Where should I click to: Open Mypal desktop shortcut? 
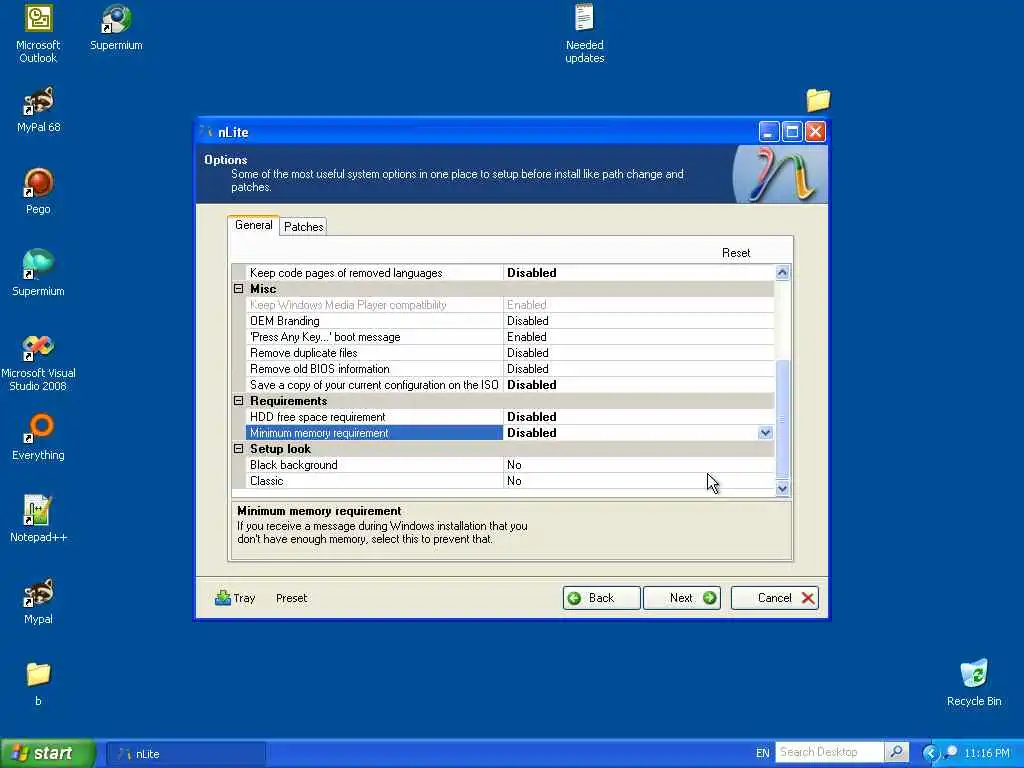[38, 601]
